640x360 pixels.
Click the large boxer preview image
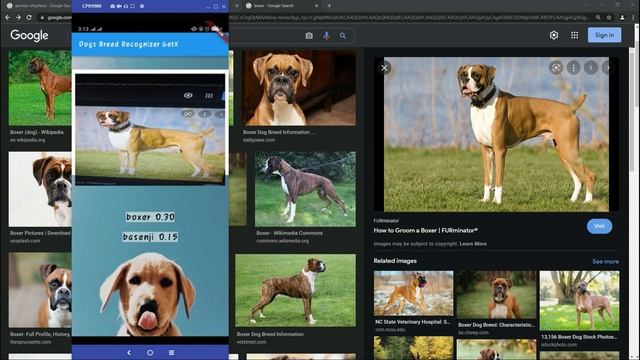[x=496, y=134]
